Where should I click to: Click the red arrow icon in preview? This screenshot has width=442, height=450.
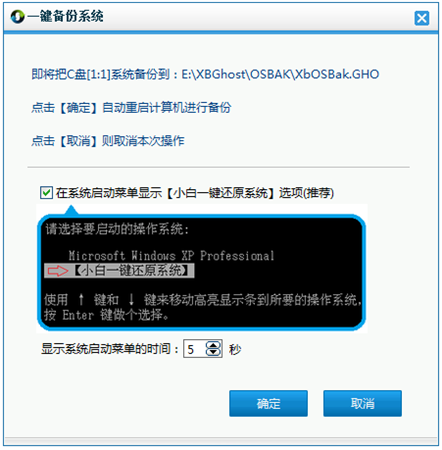[x=58, y=271]
